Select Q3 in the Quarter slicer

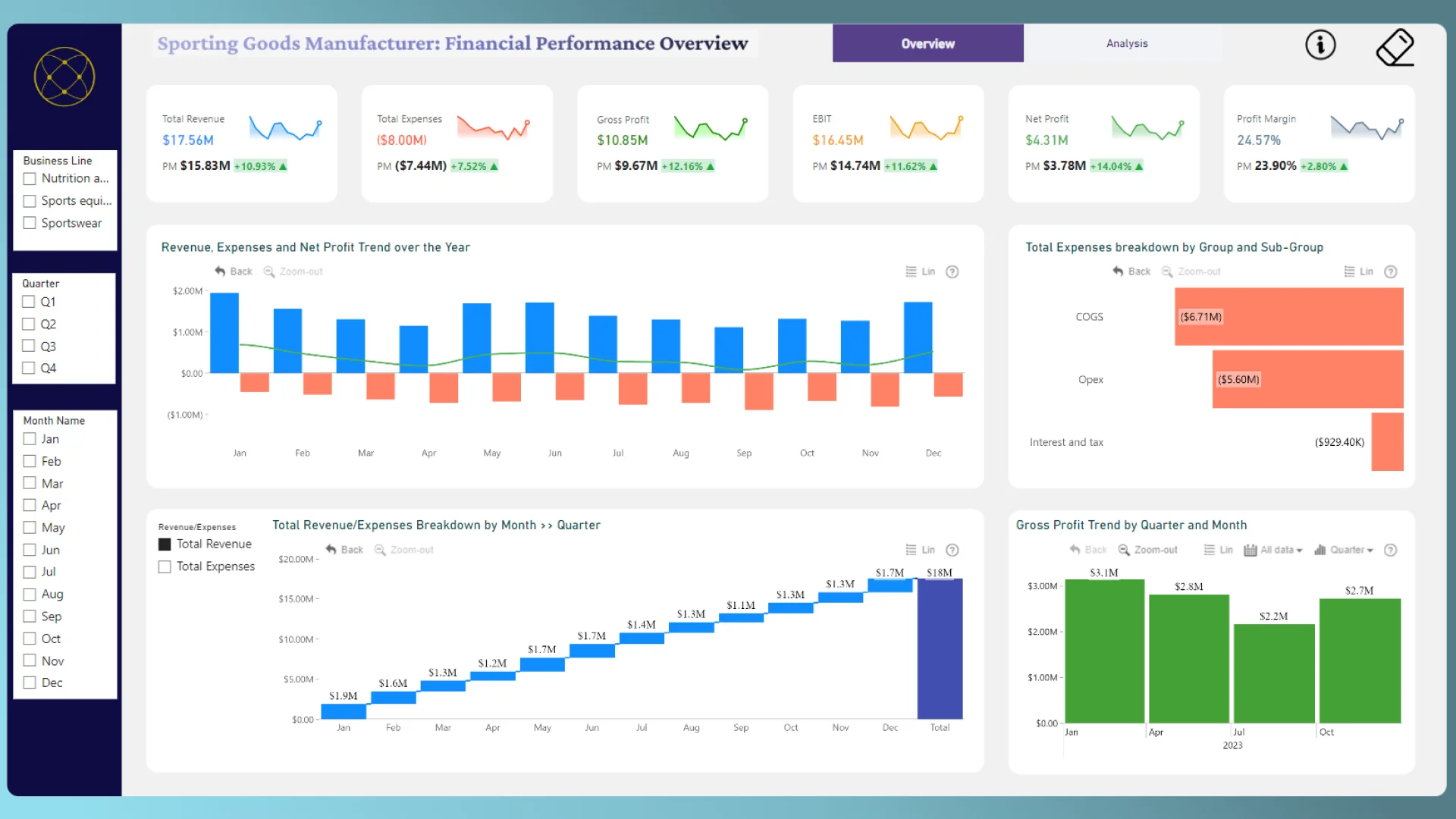pos(29,346)
